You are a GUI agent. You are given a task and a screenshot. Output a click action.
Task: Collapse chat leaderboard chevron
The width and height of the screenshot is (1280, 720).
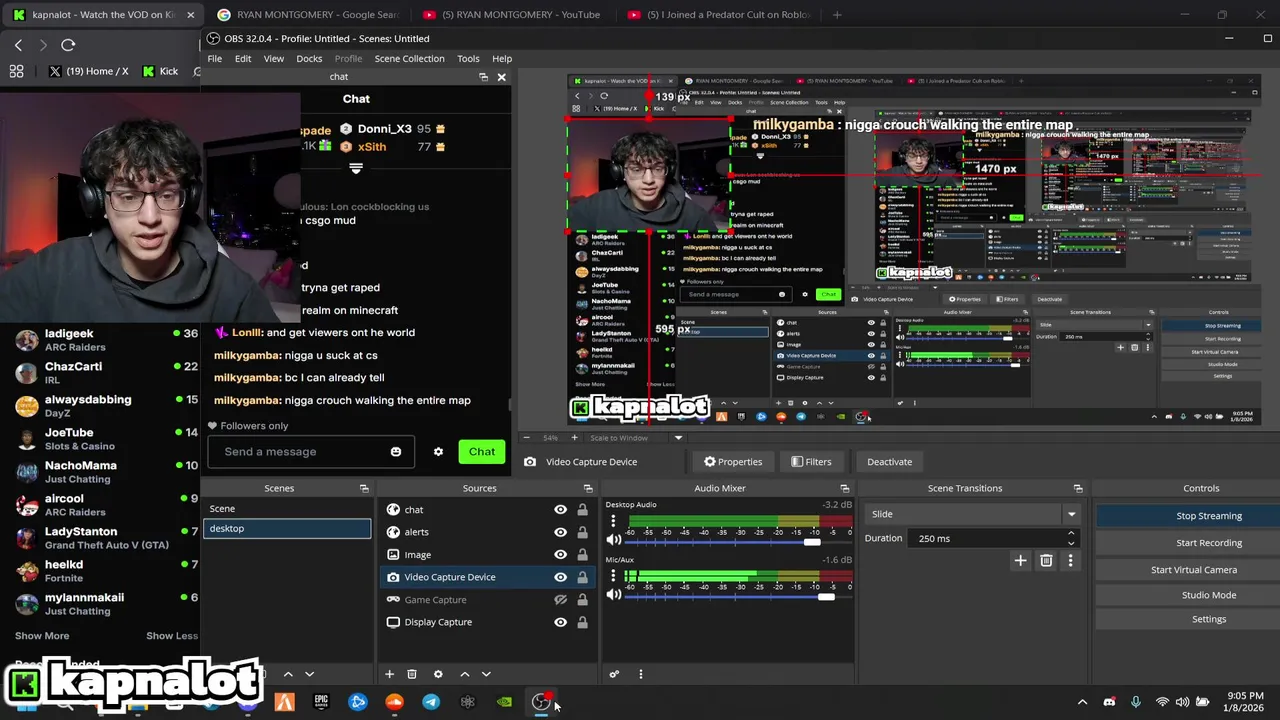point(355,168)
